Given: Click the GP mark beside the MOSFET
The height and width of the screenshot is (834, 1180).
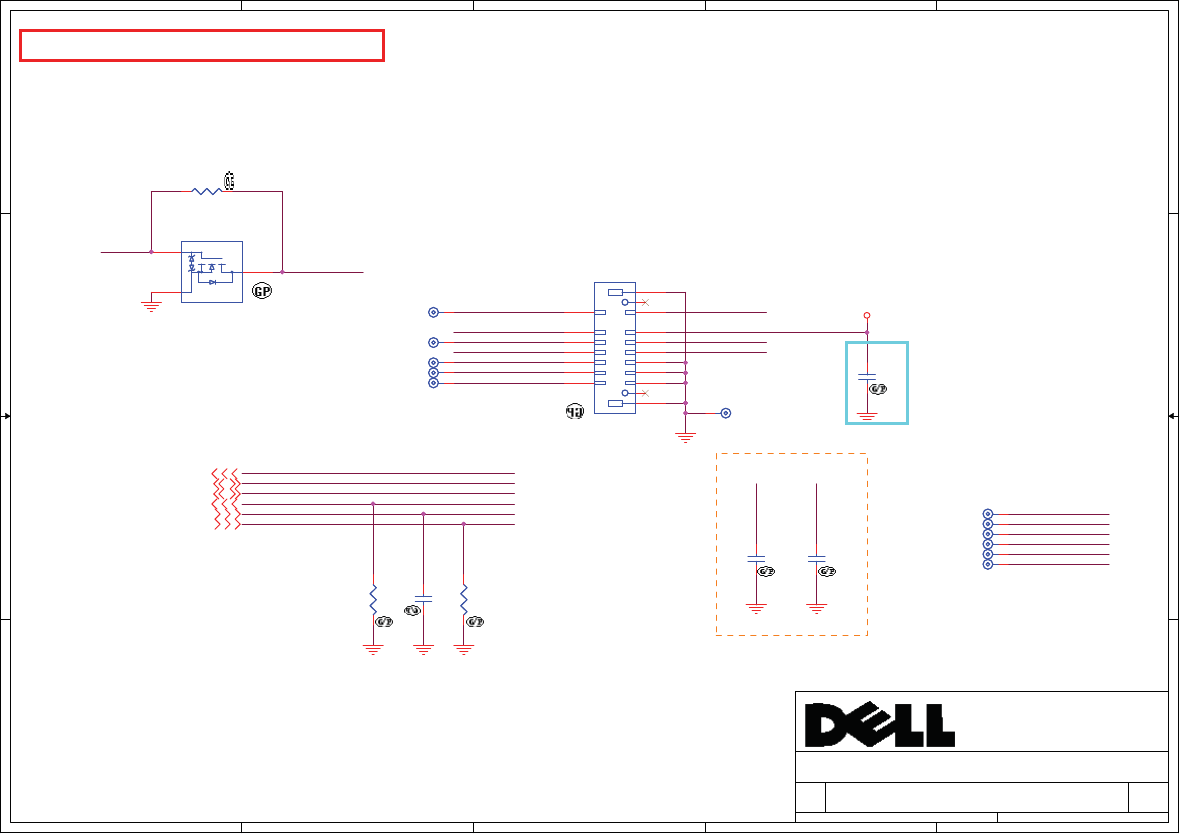Looking at the screenshot, I should 262,291.
